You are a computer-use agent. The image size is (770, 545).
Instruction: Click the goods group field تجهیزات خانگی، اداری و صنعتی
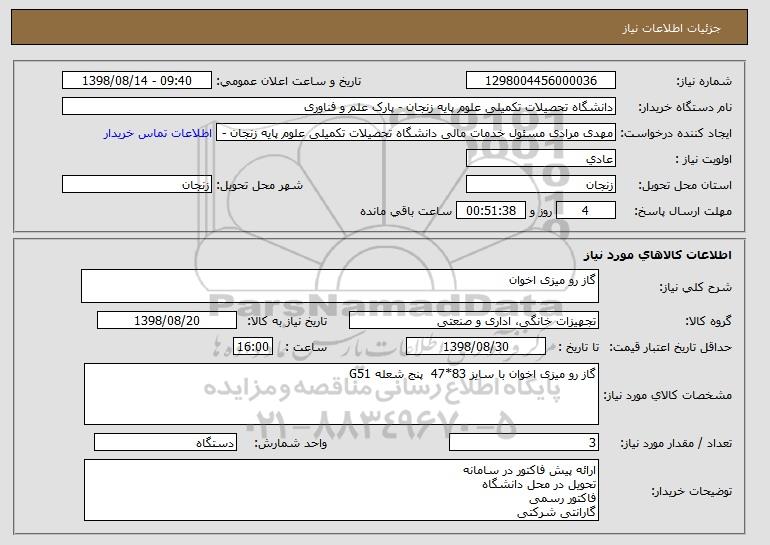point(474,321)
